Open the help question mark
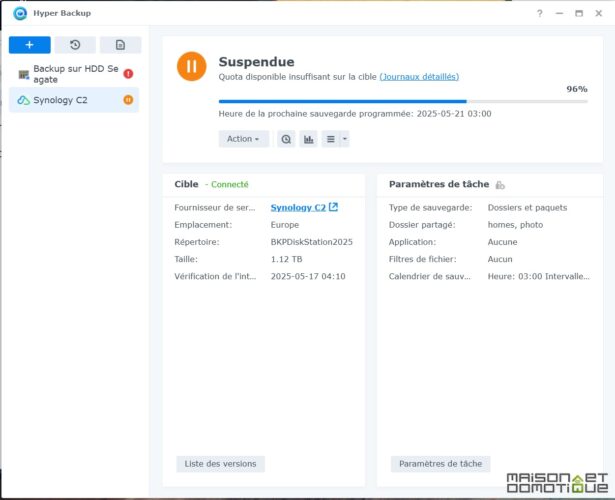 [x=540, y=13]
